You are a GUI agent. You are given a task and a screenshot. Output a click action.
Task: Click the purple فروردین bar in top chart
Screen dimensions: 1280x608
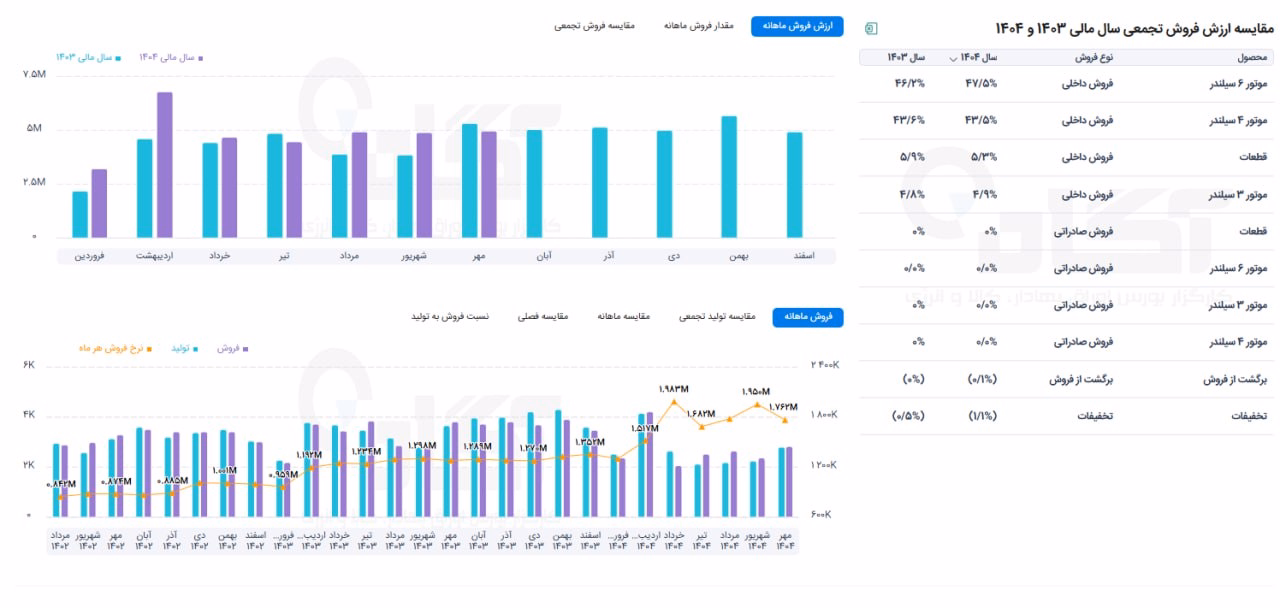click(99, 204)
